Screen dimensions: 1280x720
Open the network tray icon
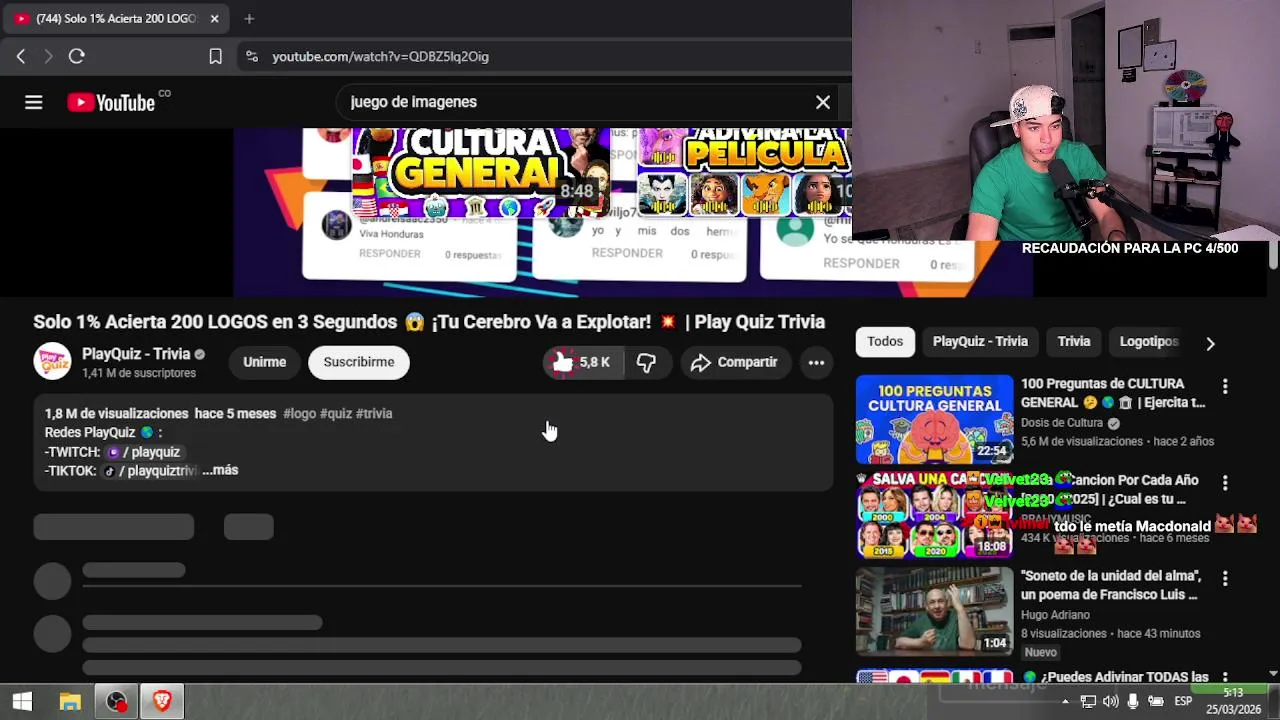click(x=1088, y=702)
